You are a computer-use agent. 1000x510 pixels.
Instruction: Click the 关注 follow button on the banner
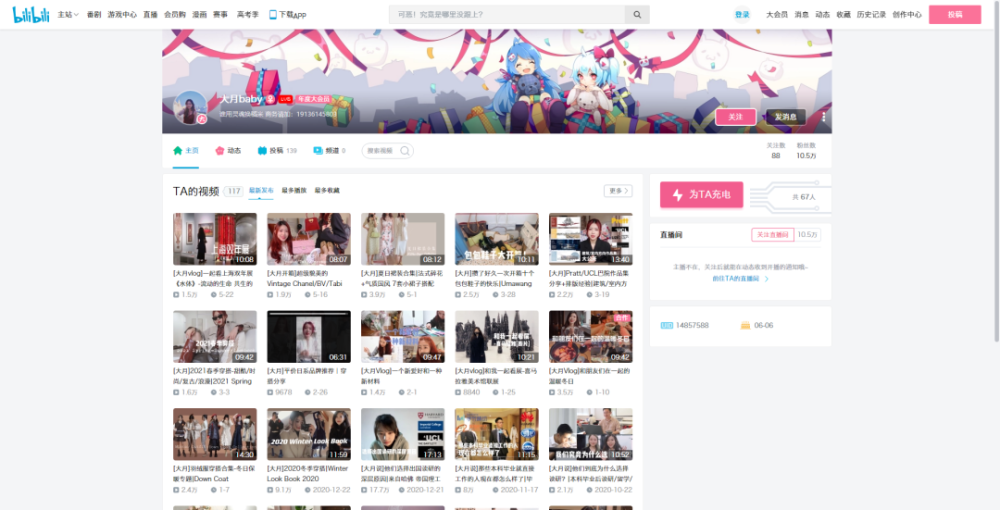tap(736, 117)
